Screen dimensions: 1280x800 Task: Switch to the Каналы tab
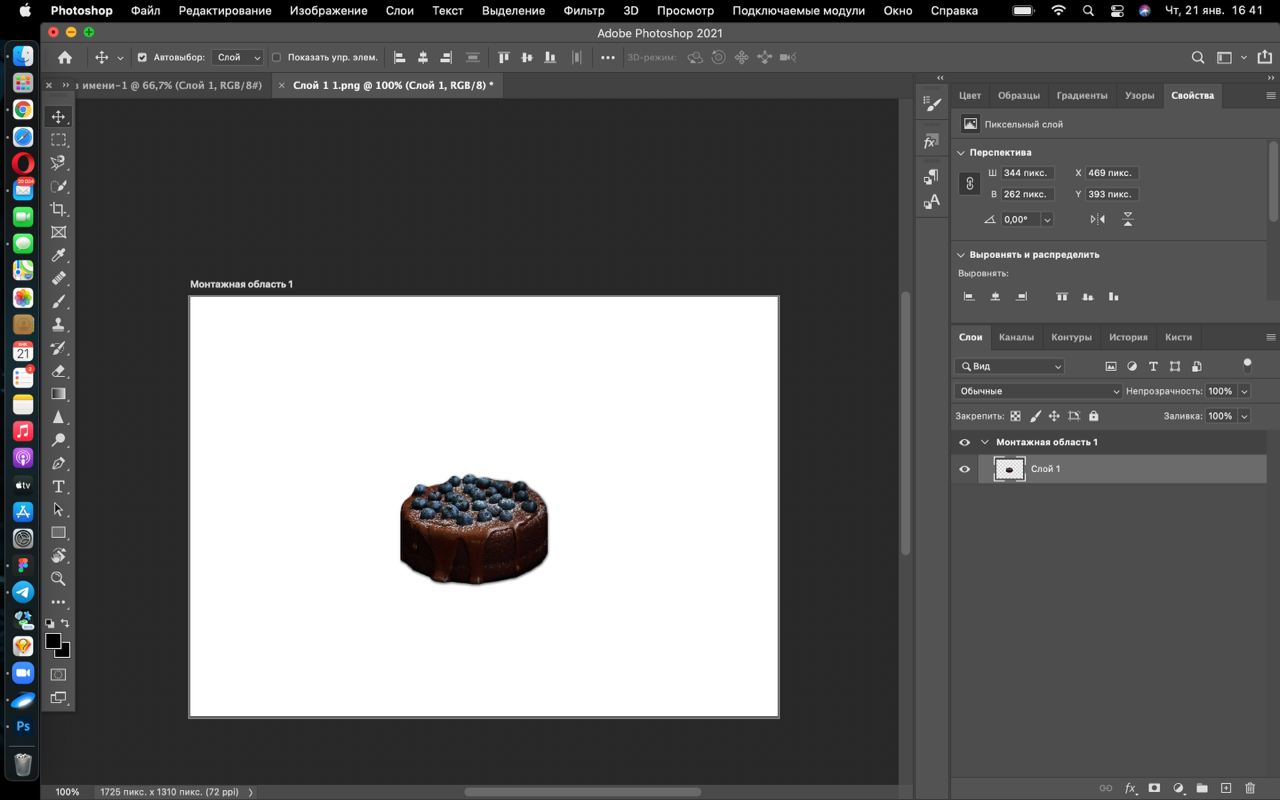click(x=1016, y=337)
